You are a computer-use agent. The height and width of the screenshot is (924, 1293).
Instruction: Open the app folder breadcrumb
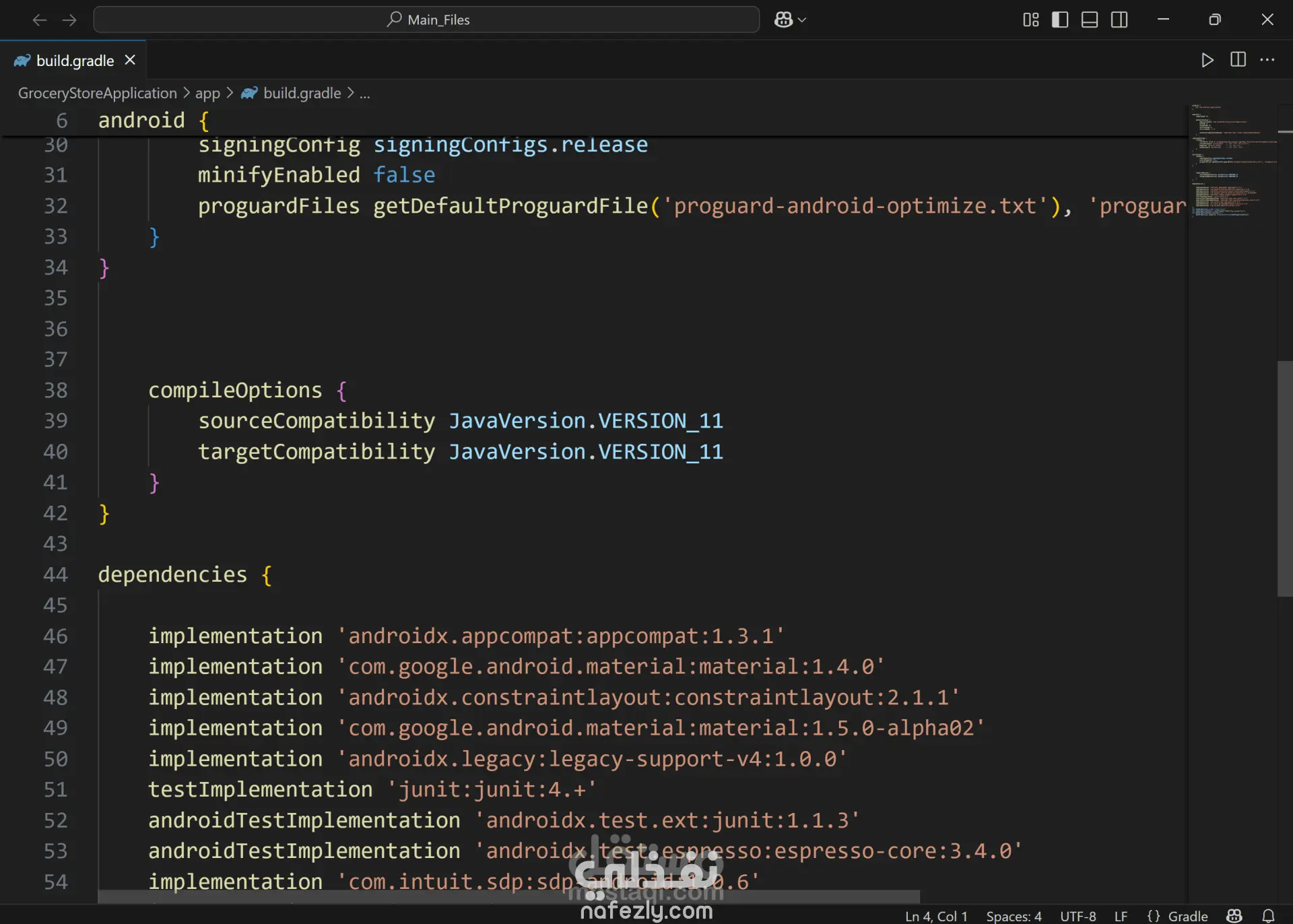207,93
